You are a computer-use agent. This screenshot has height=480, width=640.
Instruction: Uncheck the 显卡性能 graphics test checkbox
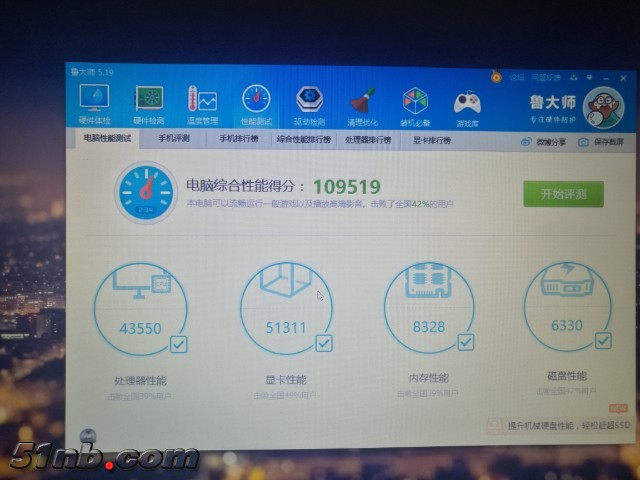(323, 343)
